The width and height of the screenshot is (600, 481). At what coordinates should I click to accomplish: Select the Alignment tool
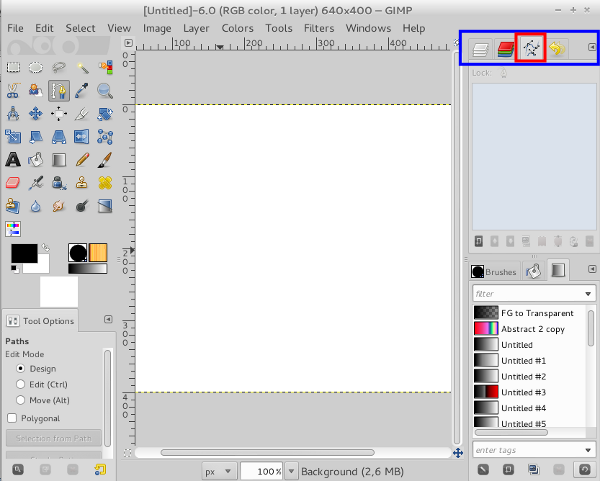click(59, 114)
